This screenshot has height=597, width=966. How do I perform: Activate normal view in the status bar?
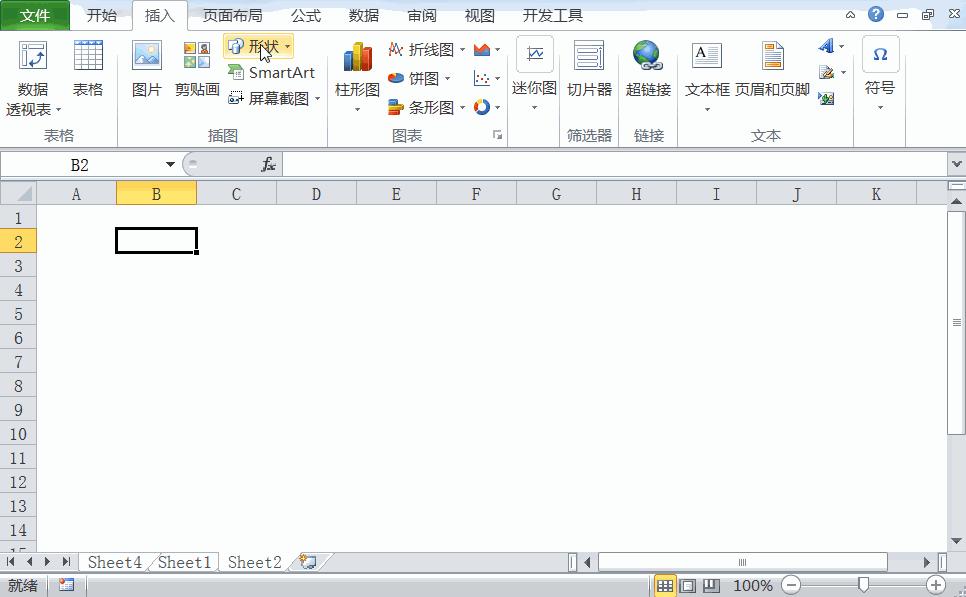(x=665, y=585)
